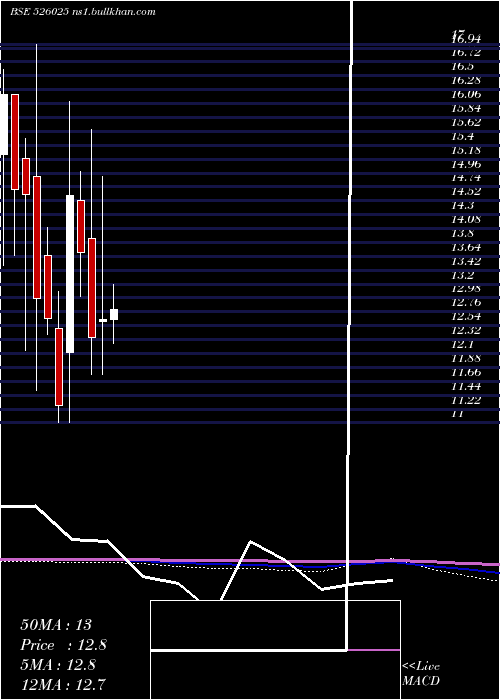Image resolution: width=500 pixels, height=700 pixels.
Task: Choose the 13.2 price label
Action: click(x=462, y=275)
